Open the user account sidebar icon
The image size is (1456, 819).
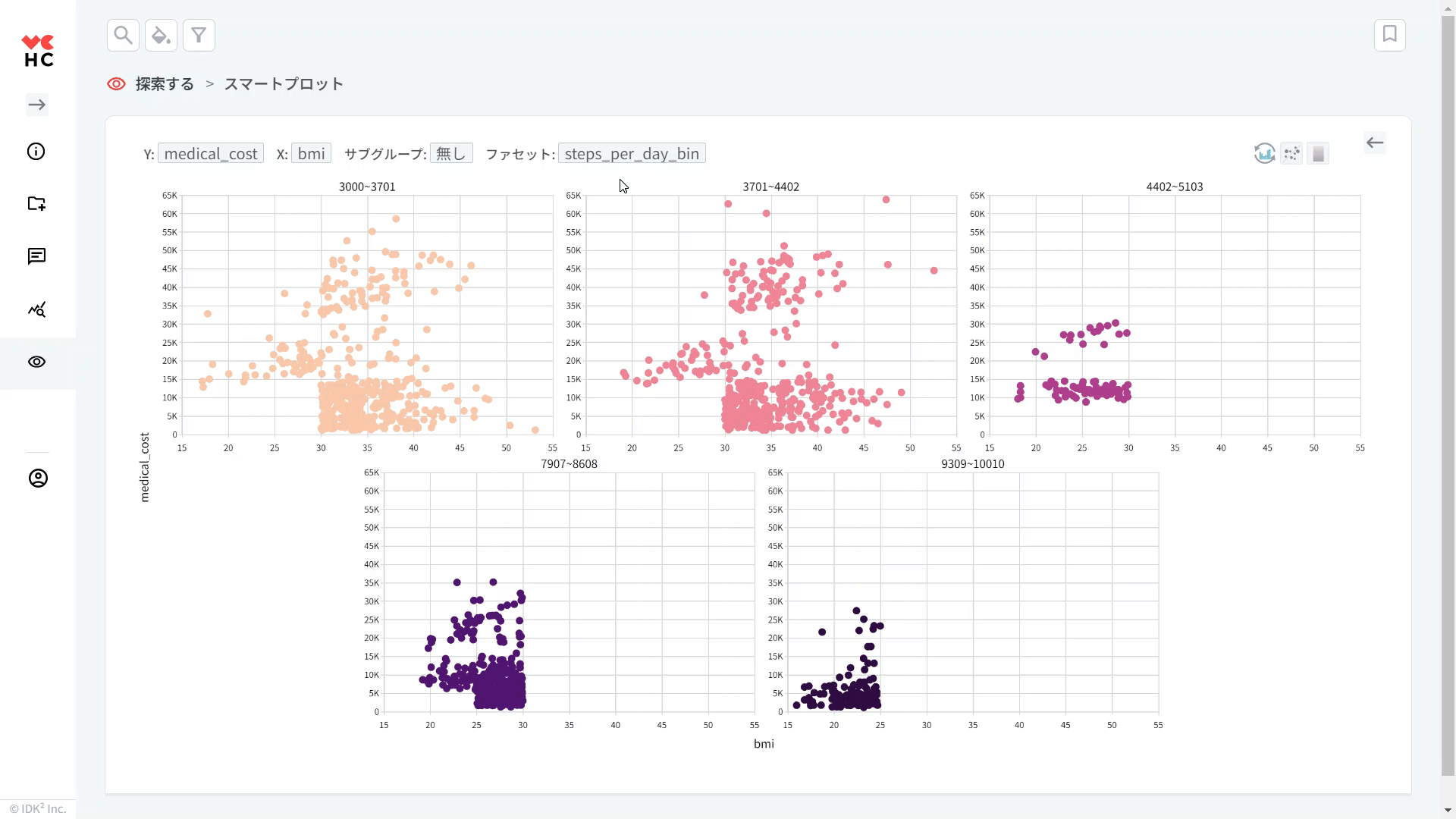coord(38,479)
